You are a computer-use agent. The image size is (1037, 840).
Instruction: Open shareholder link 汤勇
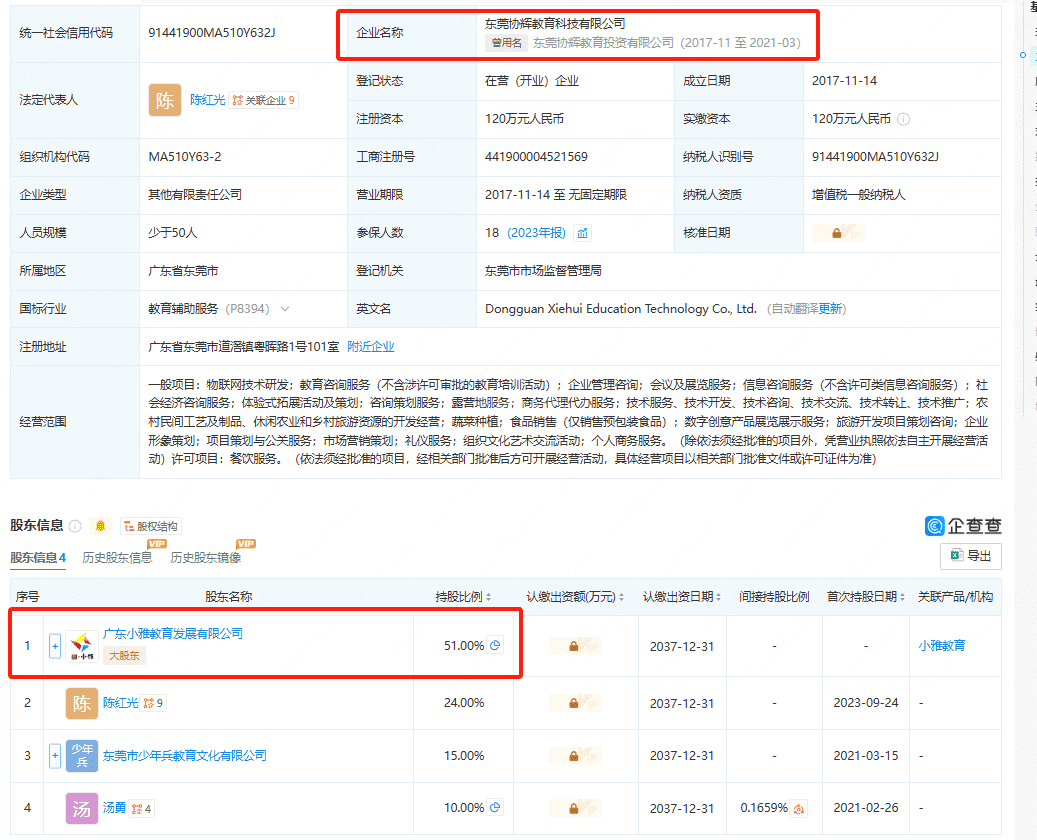pos(114,808)
